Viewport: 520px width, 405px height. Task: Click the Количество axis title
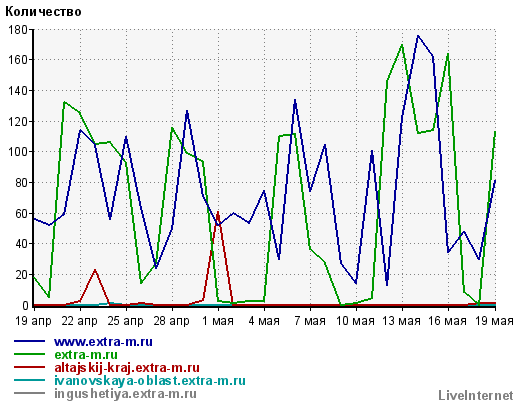(43, 12)
